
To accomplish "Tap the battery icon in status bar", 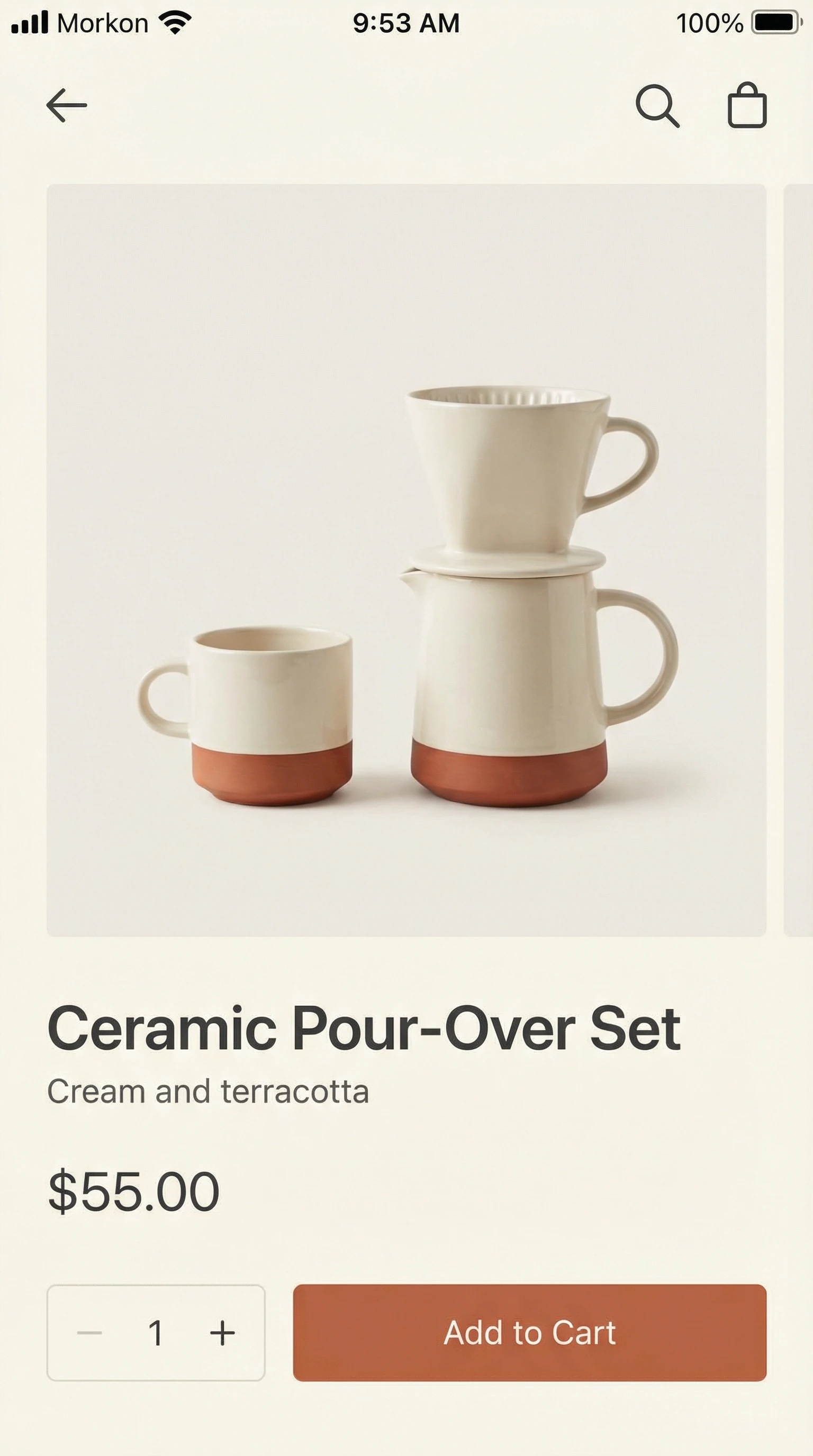I will point(777,23).
